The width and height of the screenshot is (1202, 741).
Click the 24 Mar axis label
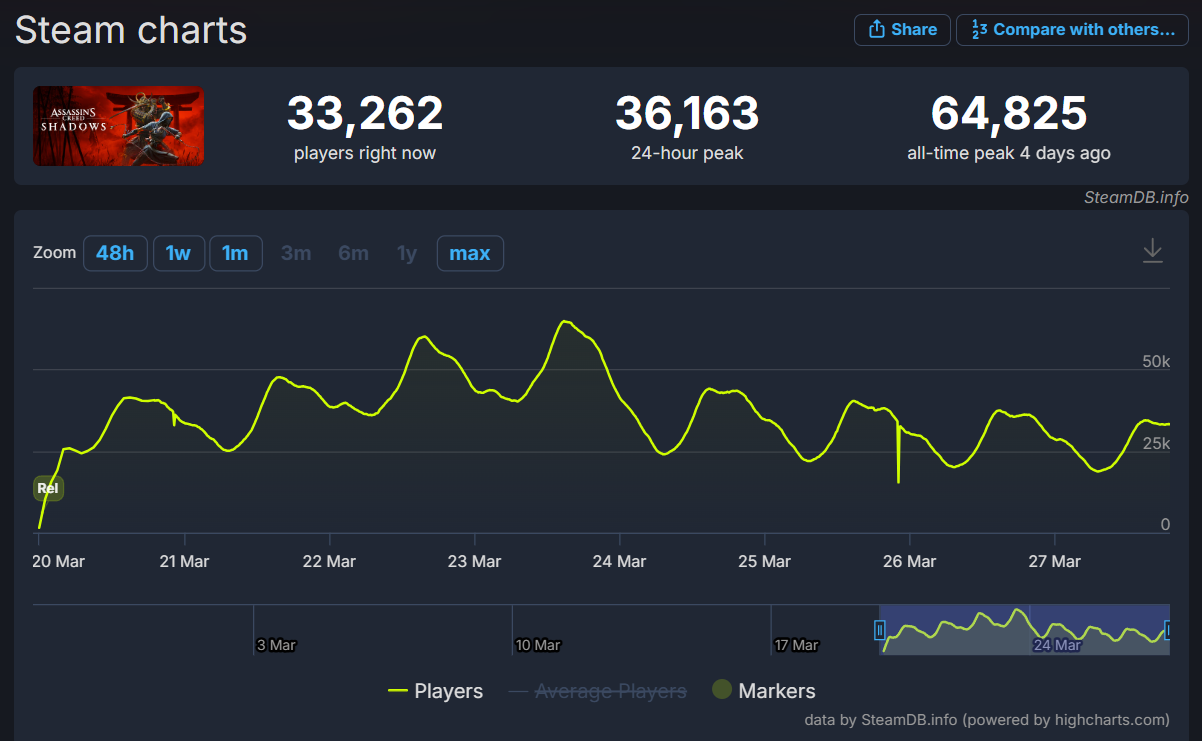(x=619, y=561)
